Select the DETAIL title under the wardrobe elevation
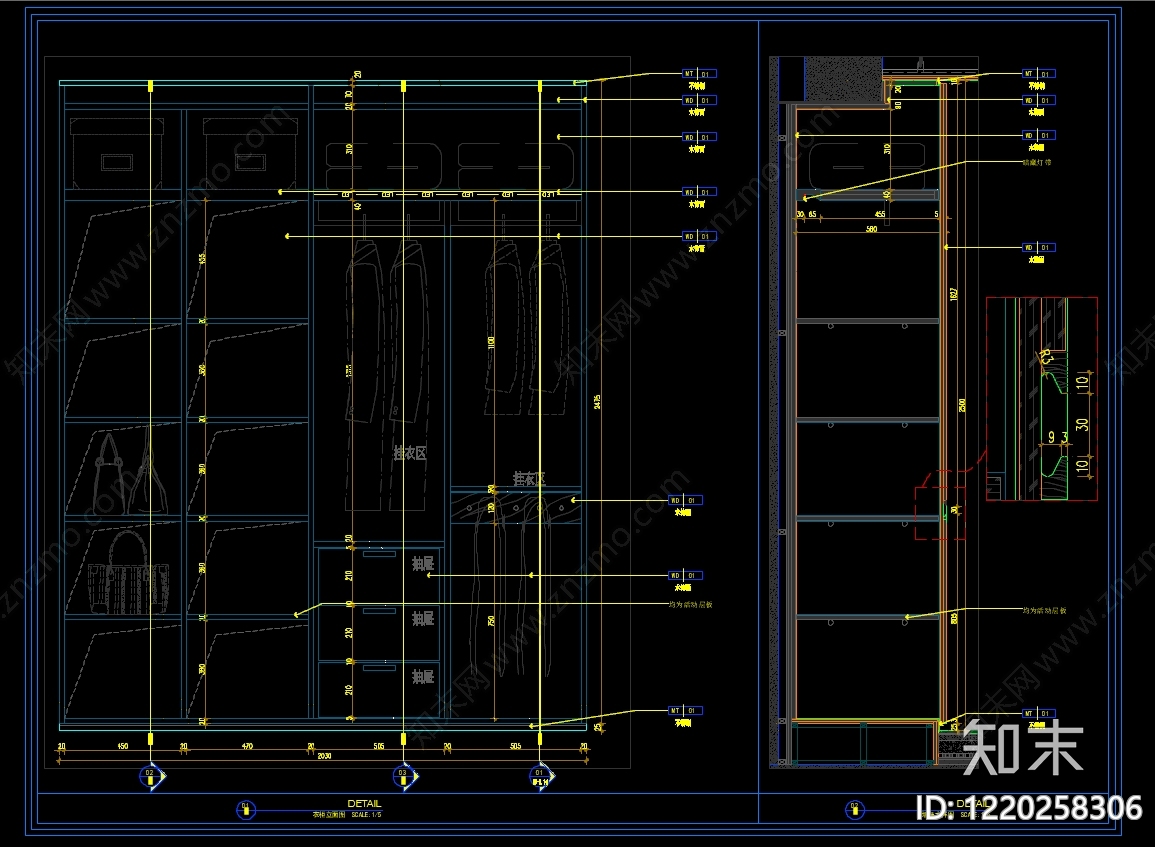This screenshot has width=1155, height=847. pos(364,804)
